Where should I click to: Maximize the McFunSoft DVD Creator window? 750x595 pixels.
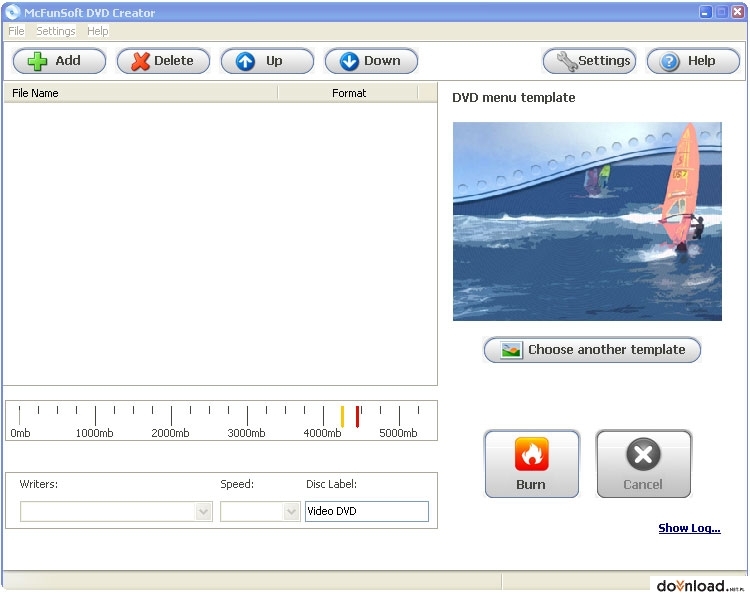pyautogui.click(x=722, y=12)
